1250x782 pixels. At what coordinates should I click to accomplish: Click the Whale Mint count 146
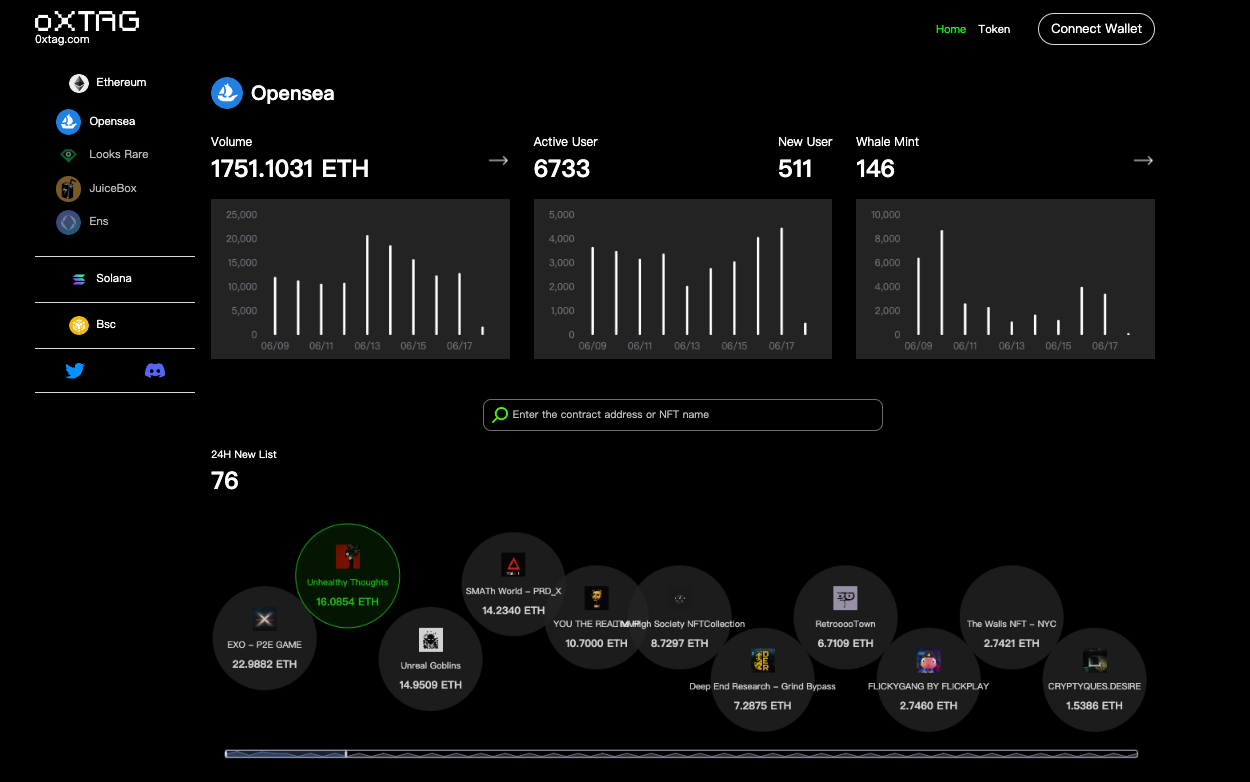pyautogui.click(x=875, y=169)
